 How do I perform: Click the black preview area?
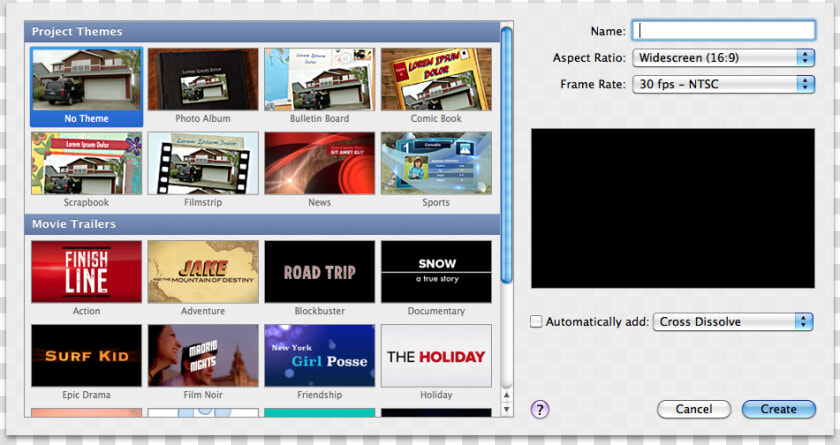click(x=673, y=208)
